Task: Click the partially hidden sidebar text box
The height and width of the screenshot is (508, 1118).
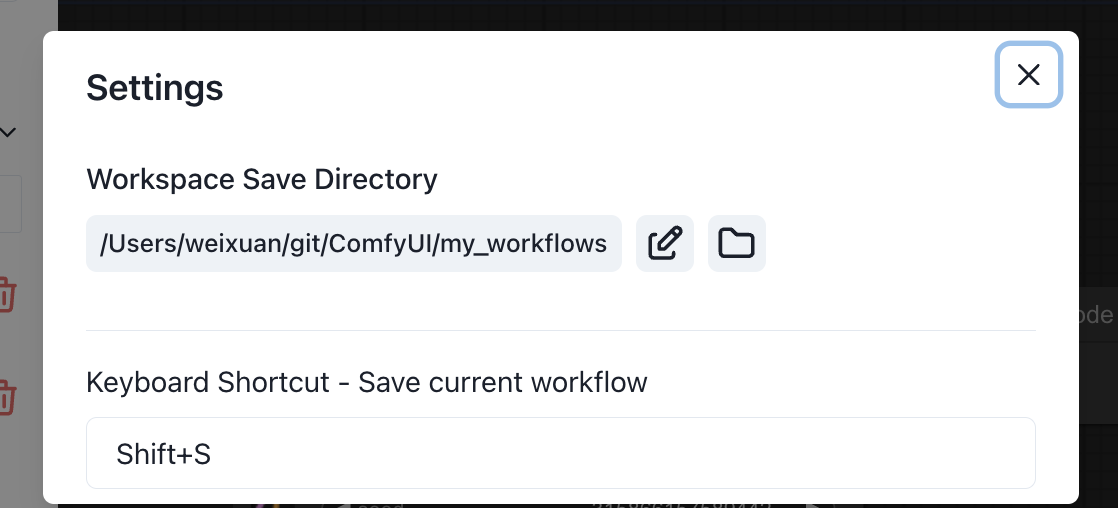Action: pyautogui.click(x=10, y=204)
